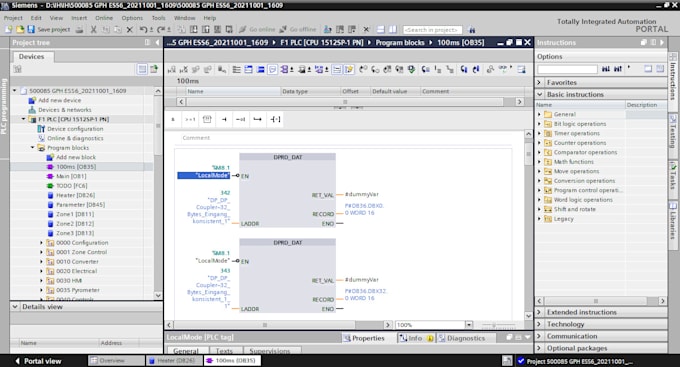Click the Cut scissors icon
680x367 pixels.
(x=93, y=29)
